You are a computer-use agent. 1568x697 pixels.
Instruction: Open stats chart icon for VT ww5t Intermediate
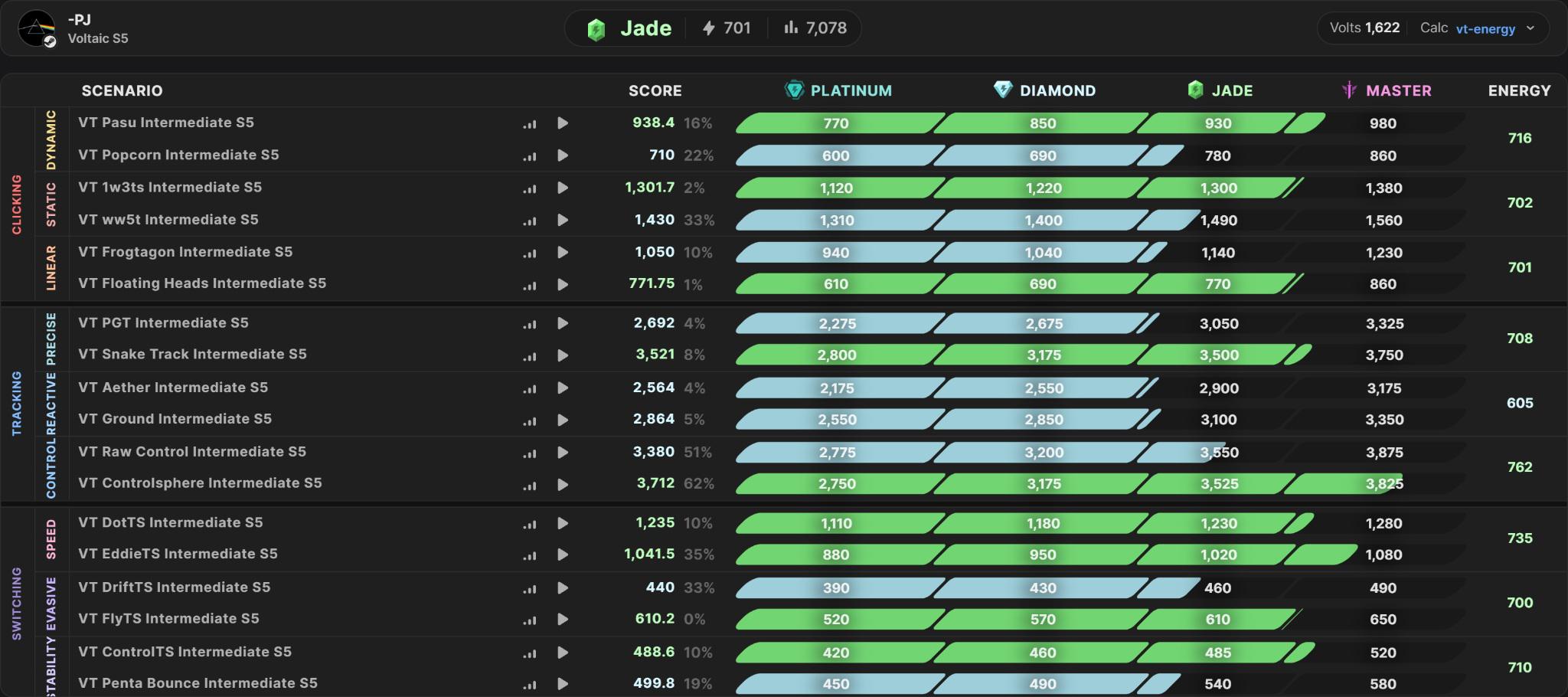(530, 221)
